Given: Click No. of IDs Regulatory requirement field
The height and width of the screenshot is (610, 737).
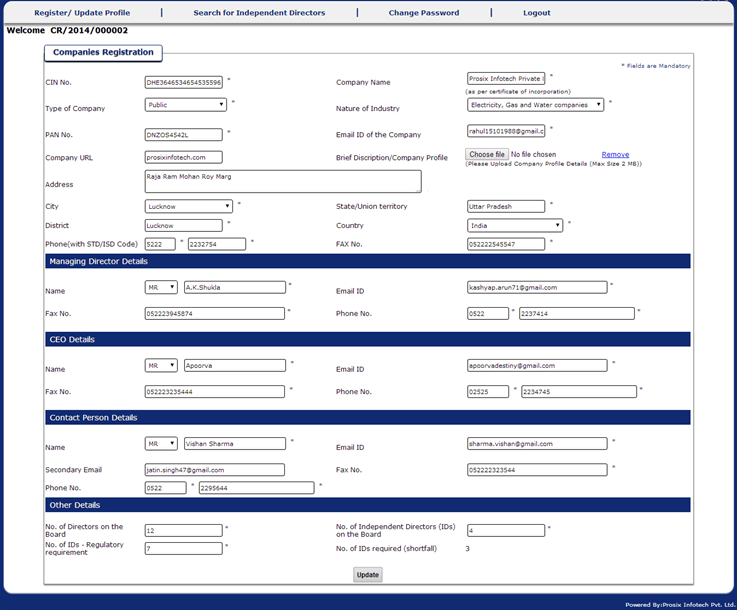Looking at the screenshot, I should pos(184,548).
